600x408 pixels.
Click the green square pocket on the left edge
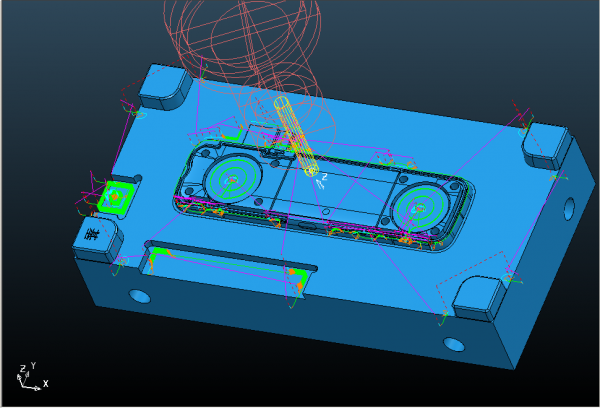pyautogui.click(x=115, y=199)
